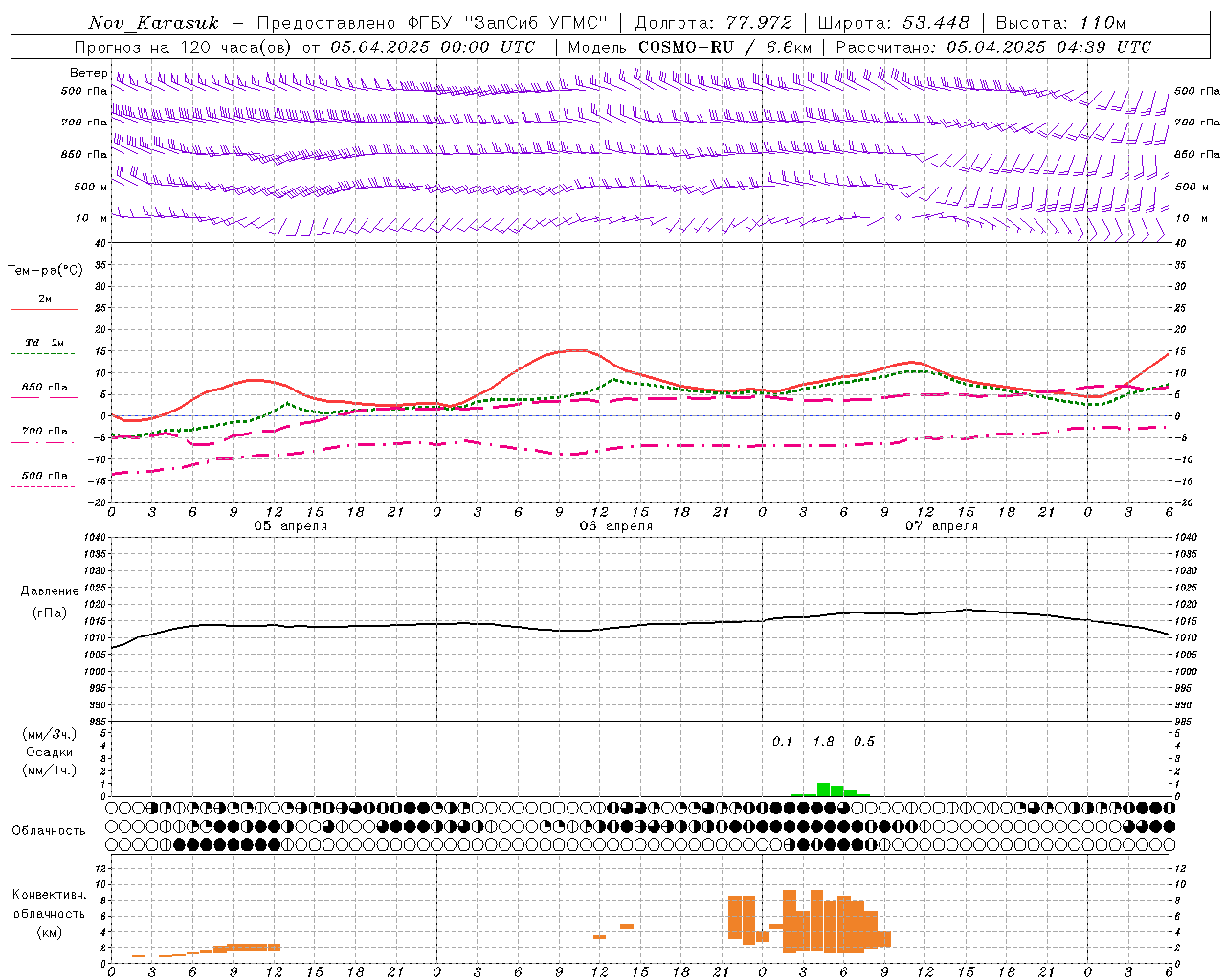Click the tallest green precipitation bar
Image resolution: width=1225 pixels, height=980 pixels.
823,790
